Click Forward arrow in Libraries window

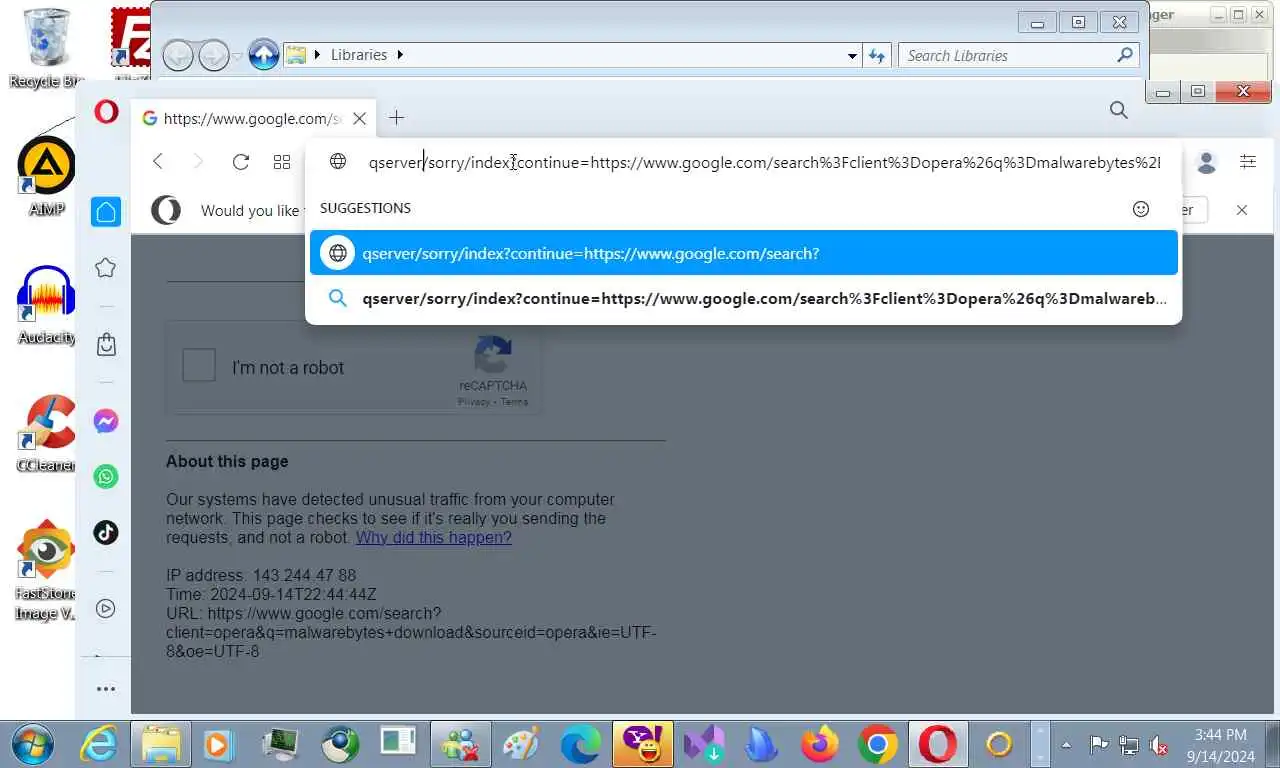coord(214,55)
